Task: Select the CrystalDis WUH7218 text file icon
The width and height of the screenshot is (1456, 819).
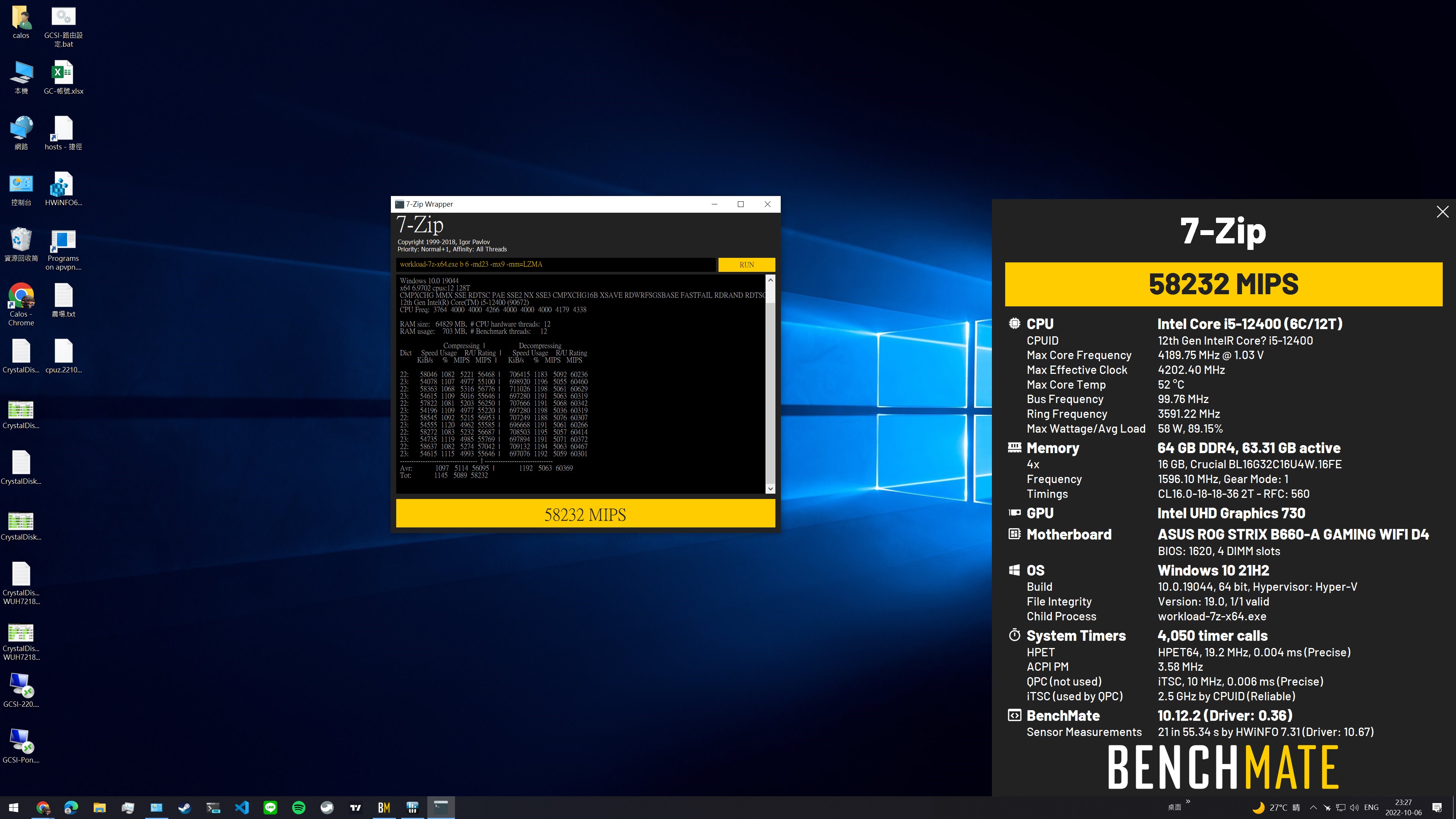Action: pos(21,583)
